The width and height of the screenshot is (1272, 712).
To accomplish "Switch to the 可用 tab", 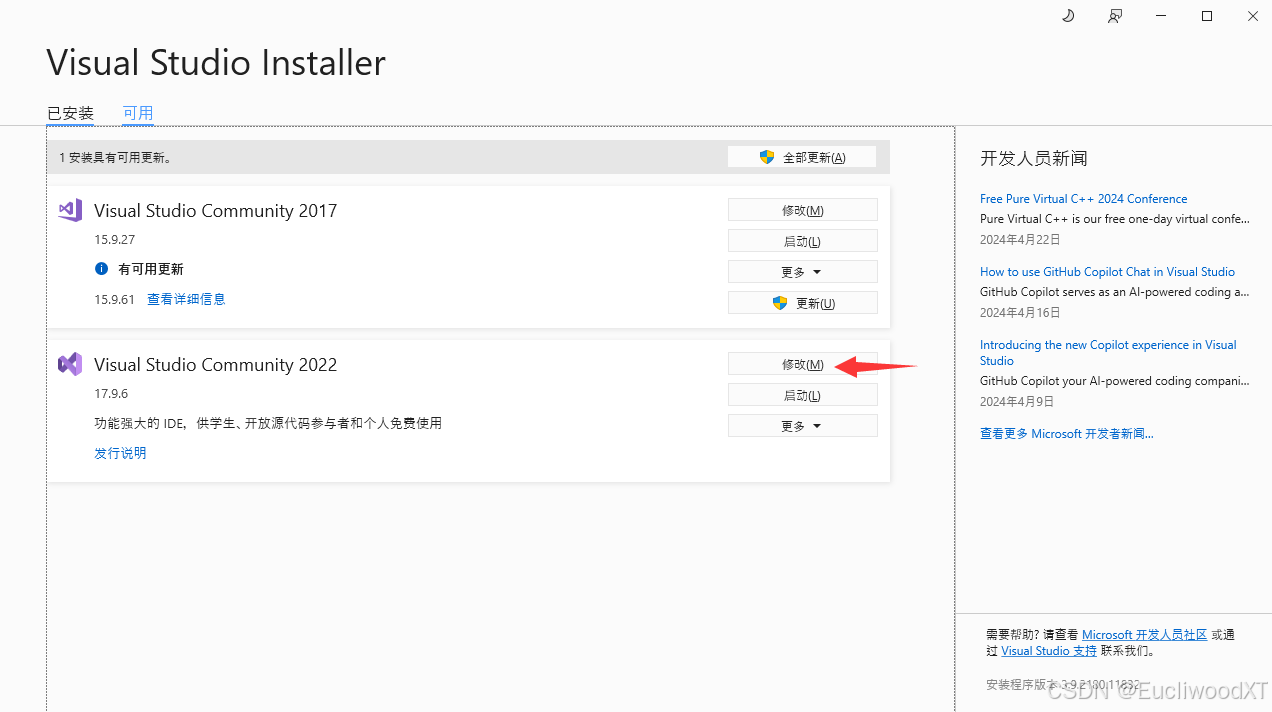I will click(x=137, y=113).
